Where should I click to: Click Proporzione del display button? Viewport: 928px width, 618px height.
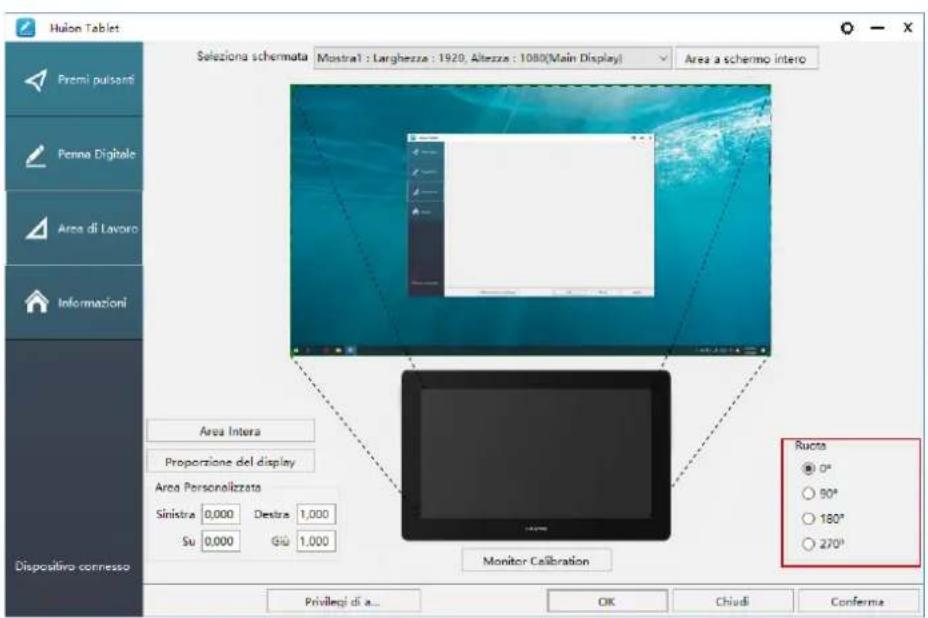pyautogui.click(x=230, y=462)
